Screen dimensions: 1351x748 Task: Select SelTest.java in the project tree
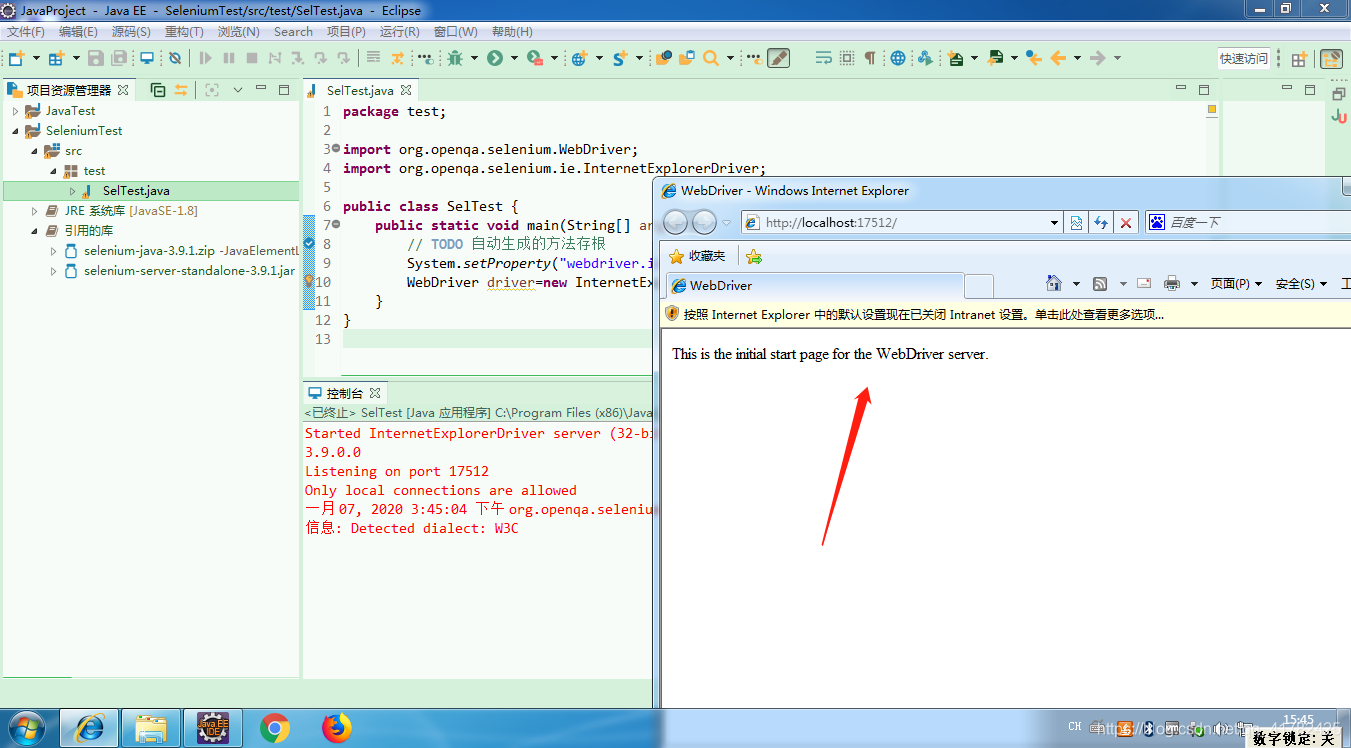[136, 191]
